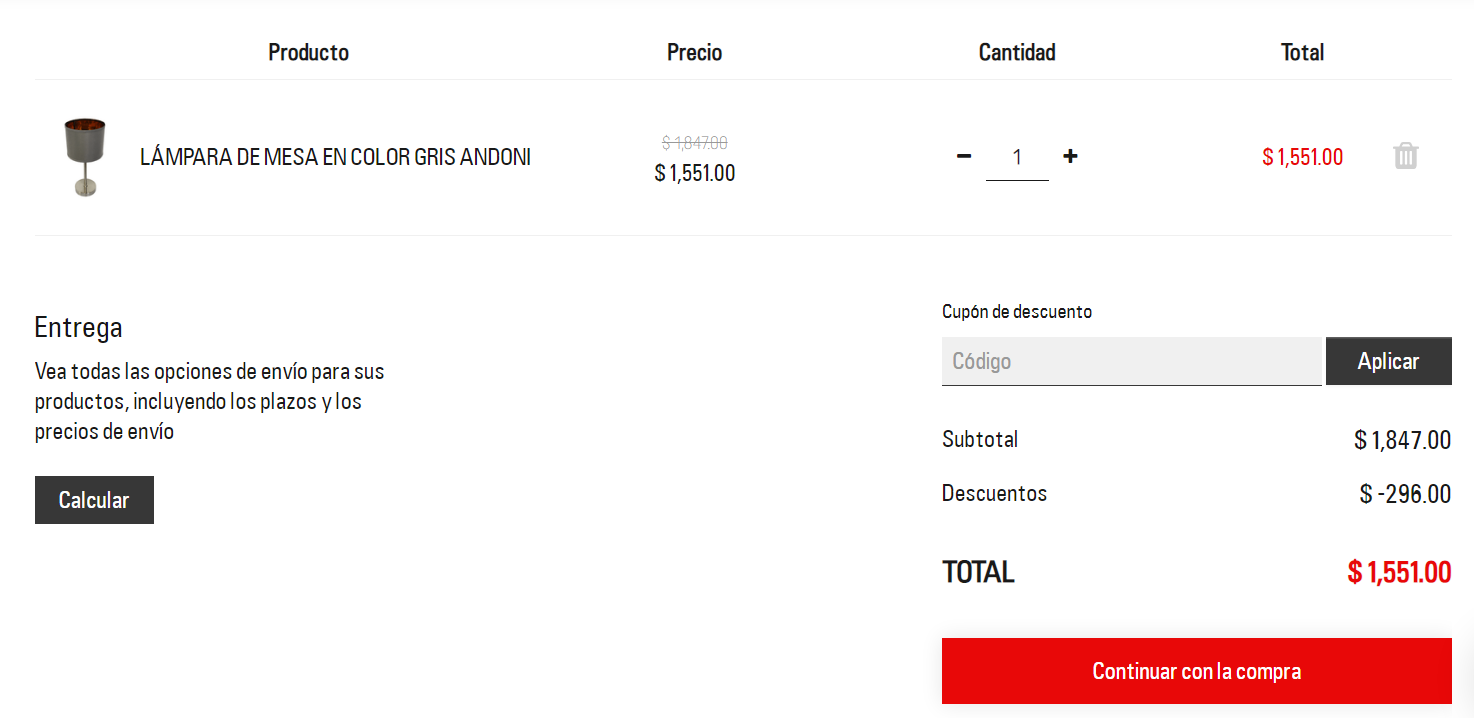The image size is (1474, 718).
Task: Click the Código coupon input field
Action: 1131,361
